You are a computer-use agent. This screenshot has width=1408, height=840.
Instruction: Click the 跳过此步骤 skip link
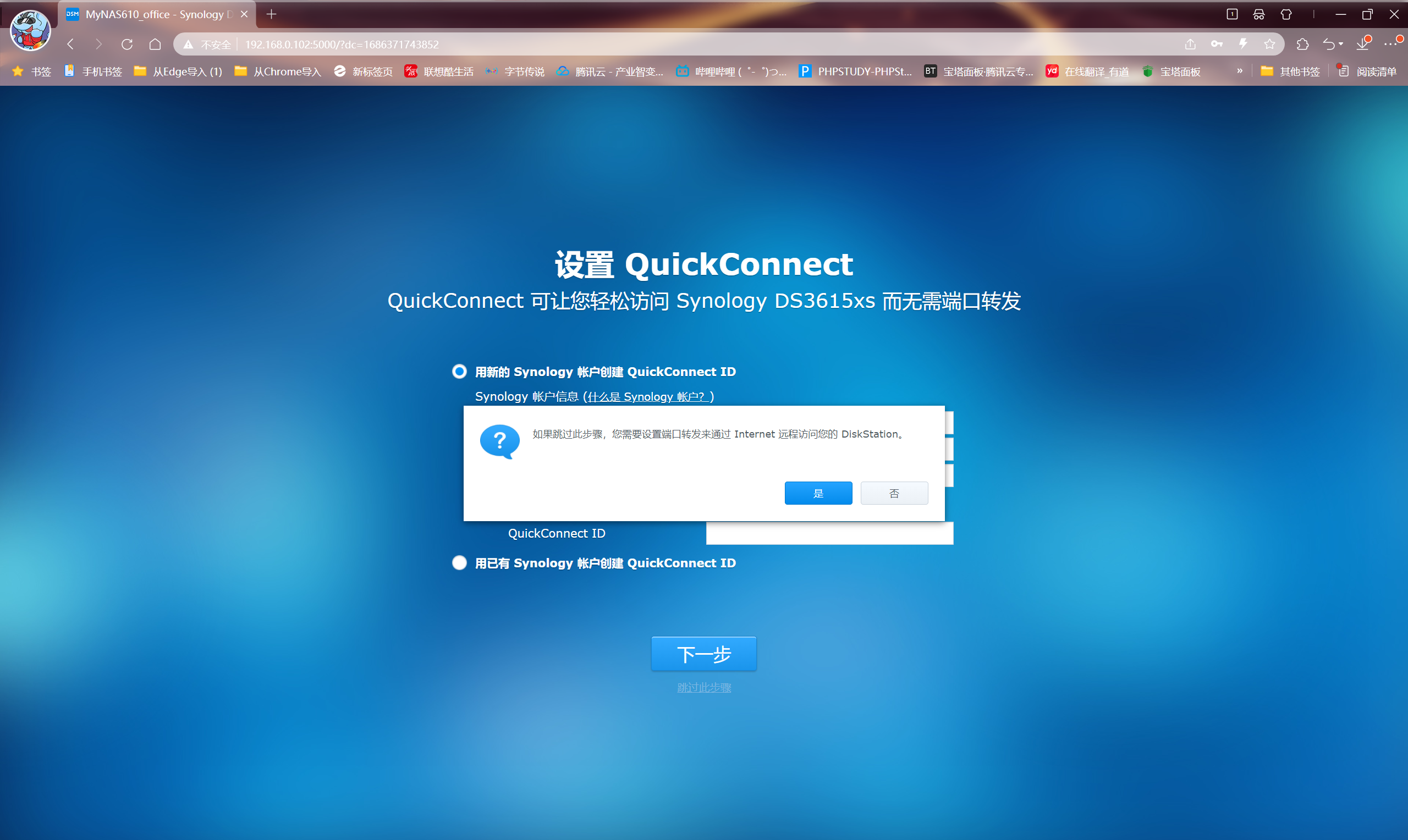(x=703, y=688)
